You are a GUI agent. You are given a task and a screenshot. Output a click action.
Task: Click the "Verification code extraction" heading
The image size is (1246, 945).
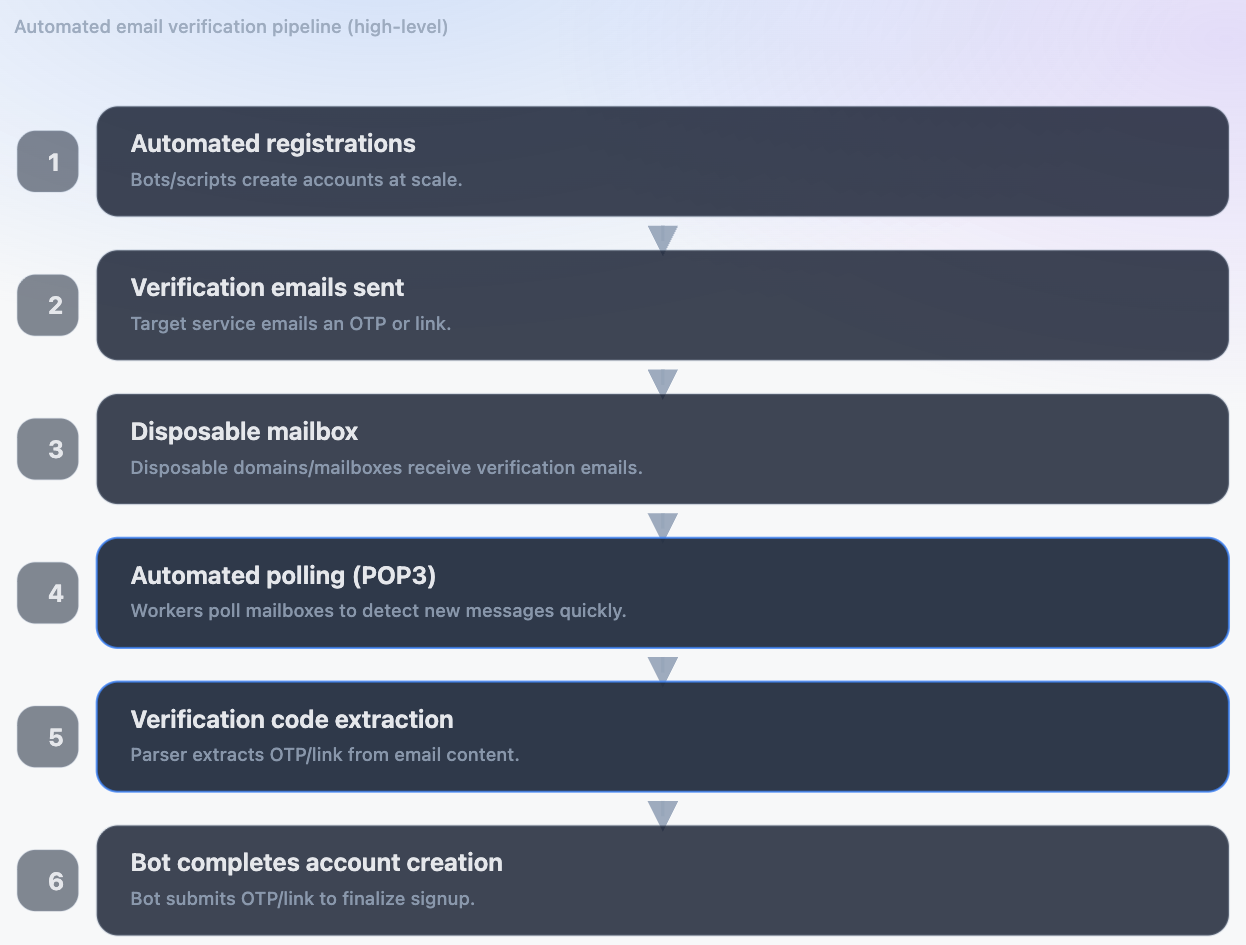point(292,720)
